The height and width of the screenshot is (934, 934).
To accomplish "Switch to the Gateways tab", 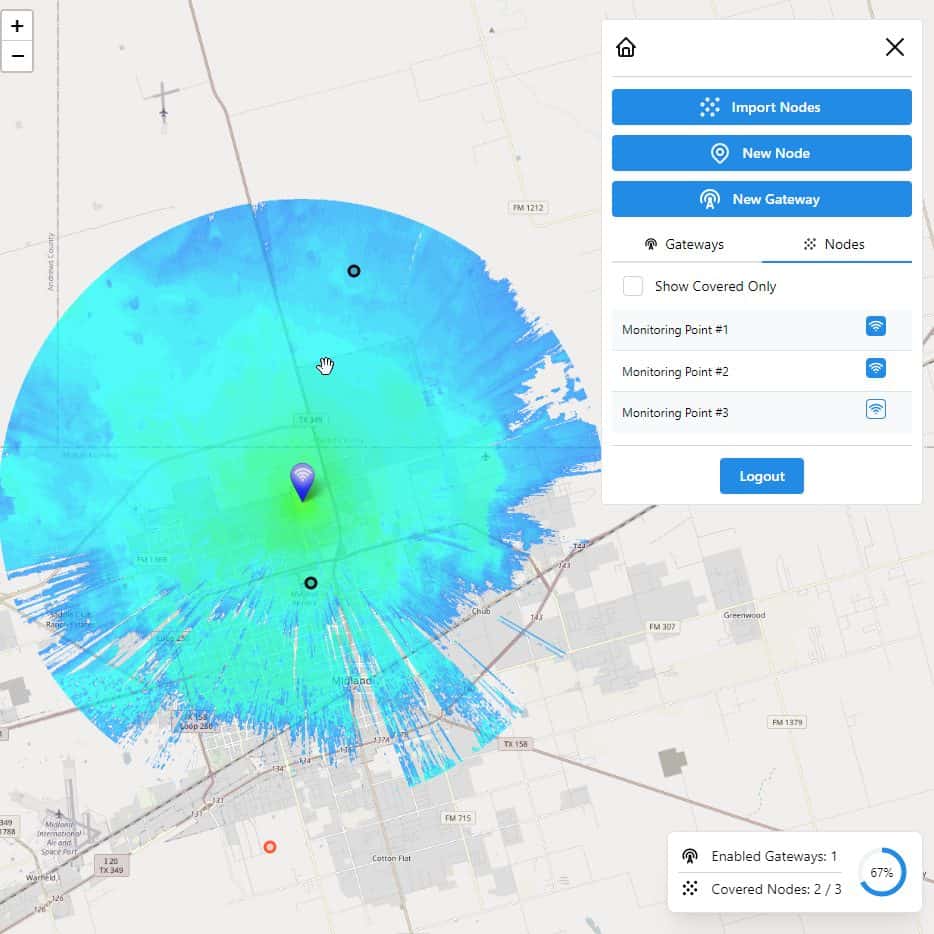I will 685,244.
